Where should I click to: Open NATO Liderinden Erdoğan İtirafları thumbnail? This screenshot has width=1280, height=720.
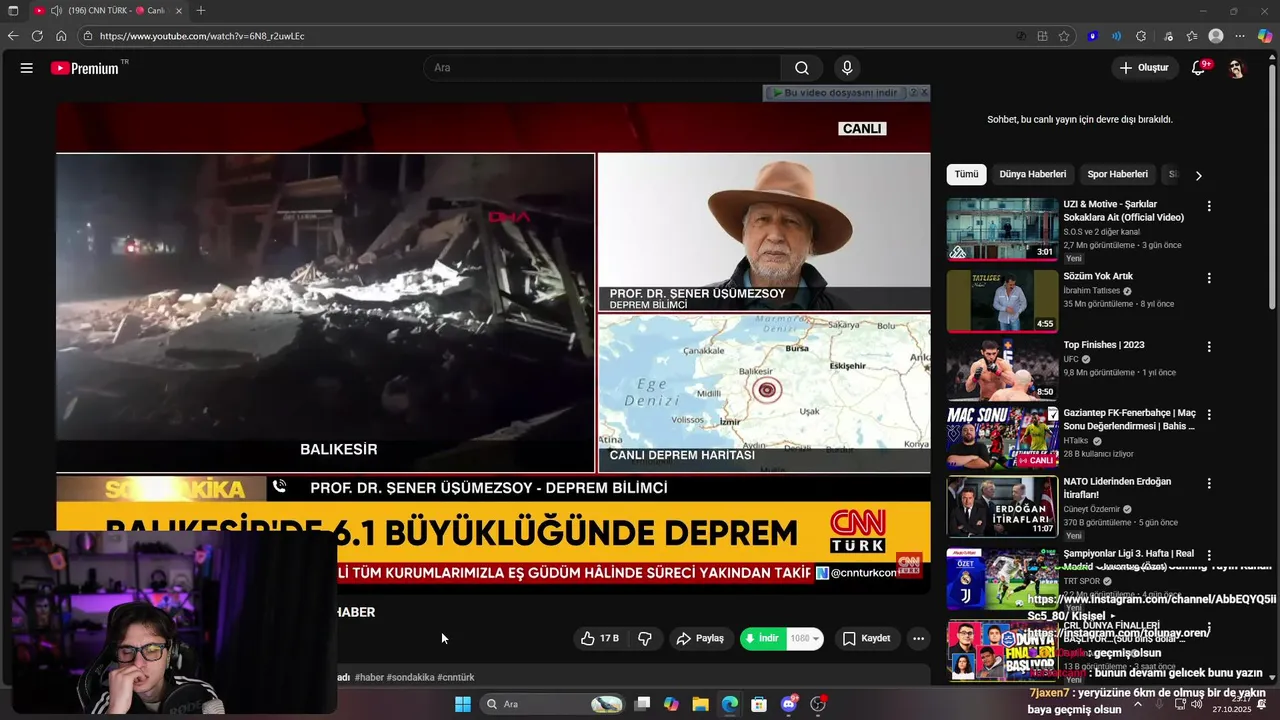coord(1002,506)
